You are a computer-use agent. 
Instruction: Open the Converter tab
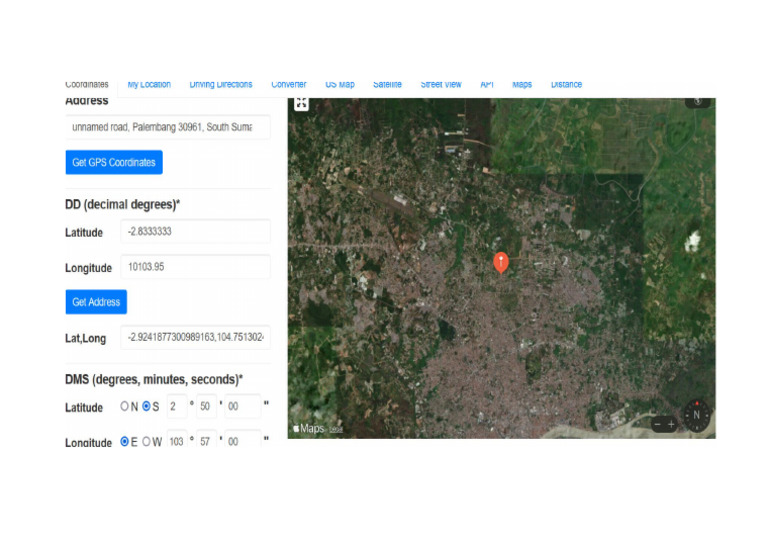coord(288,85)
